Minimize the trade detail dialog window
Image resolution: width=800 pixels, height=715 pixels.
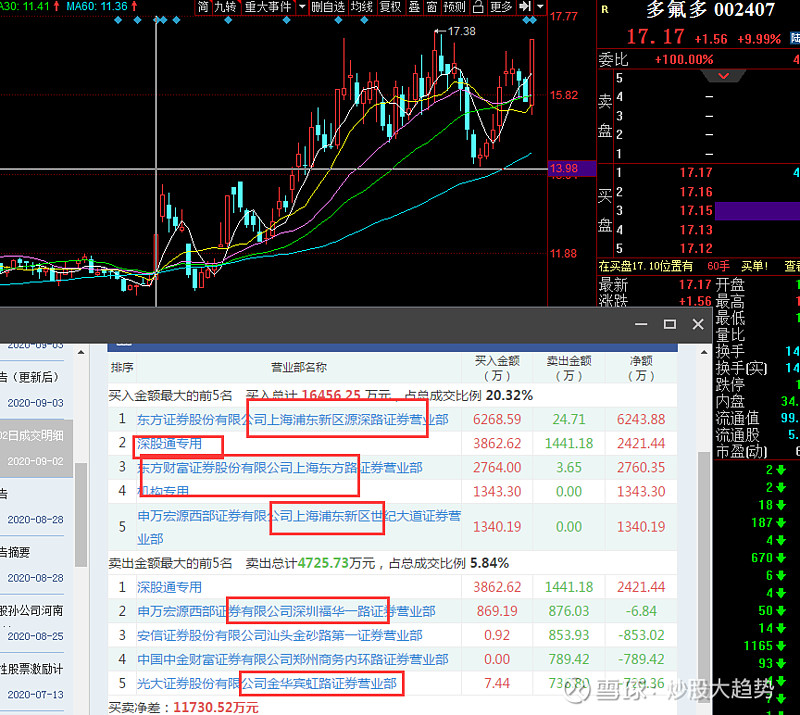tap(641, 324)
